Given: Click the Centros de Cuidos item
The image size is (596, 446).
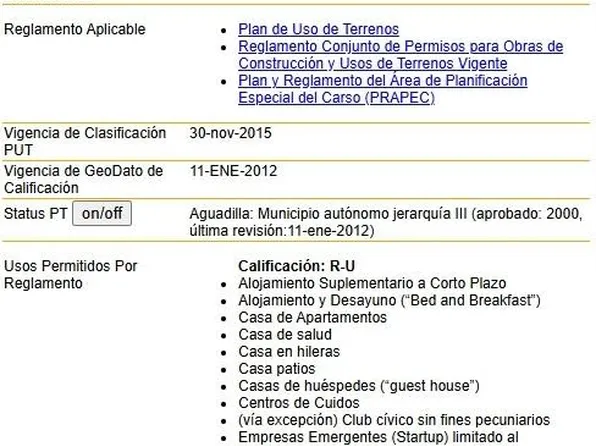Looking at the screenshot, I should point(299,403).
